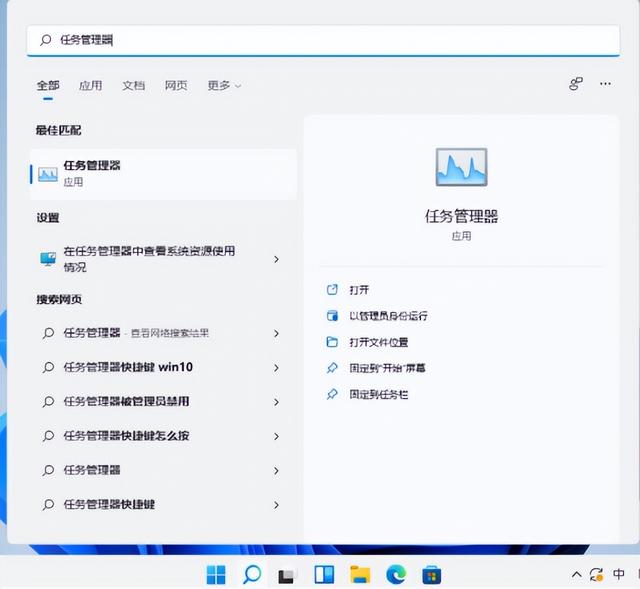640x589 pixels.
Task: Expand arrow for 任务管理器快捷键怎么按
Action: coord(276,436)
